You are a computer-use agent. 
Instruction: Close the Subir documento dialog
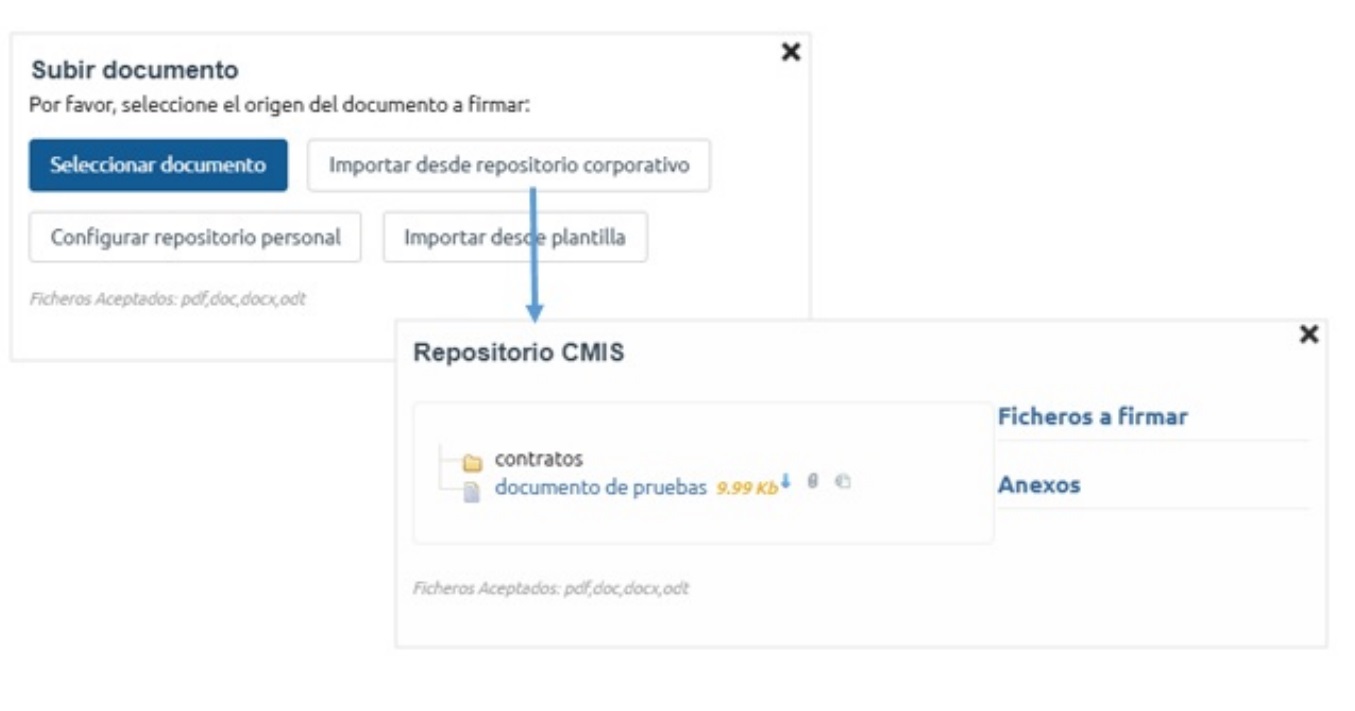(x=790, y=52)
